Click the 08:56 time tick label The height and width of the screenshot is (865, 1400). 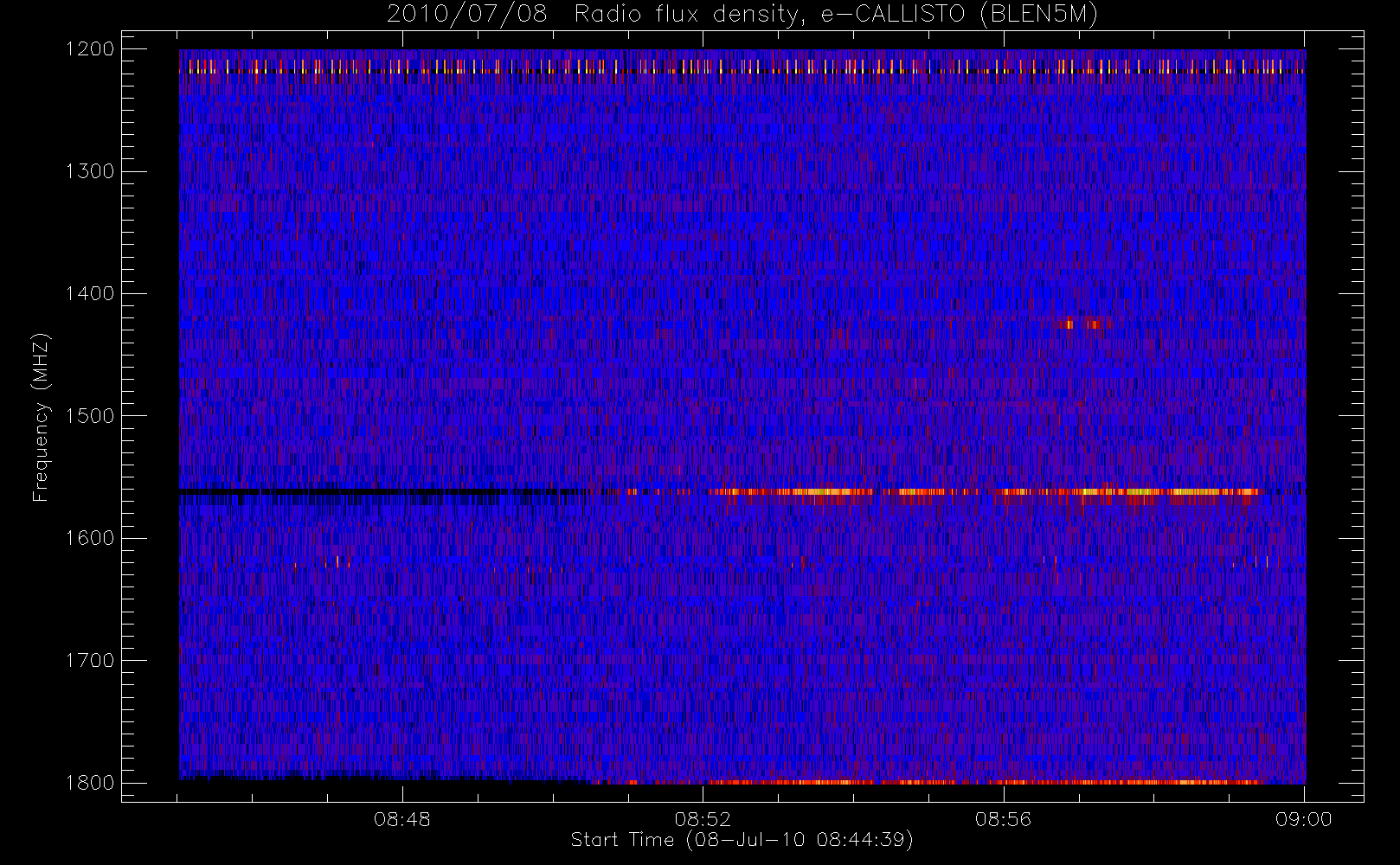tap(1004, 819)
